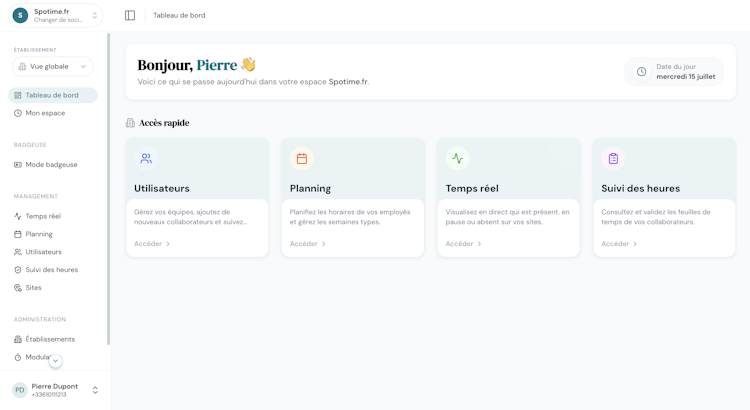Click Accéder link on Utilisateurs card
The image size is (750, 410).
pyautogui.click(x=152, y=244)
